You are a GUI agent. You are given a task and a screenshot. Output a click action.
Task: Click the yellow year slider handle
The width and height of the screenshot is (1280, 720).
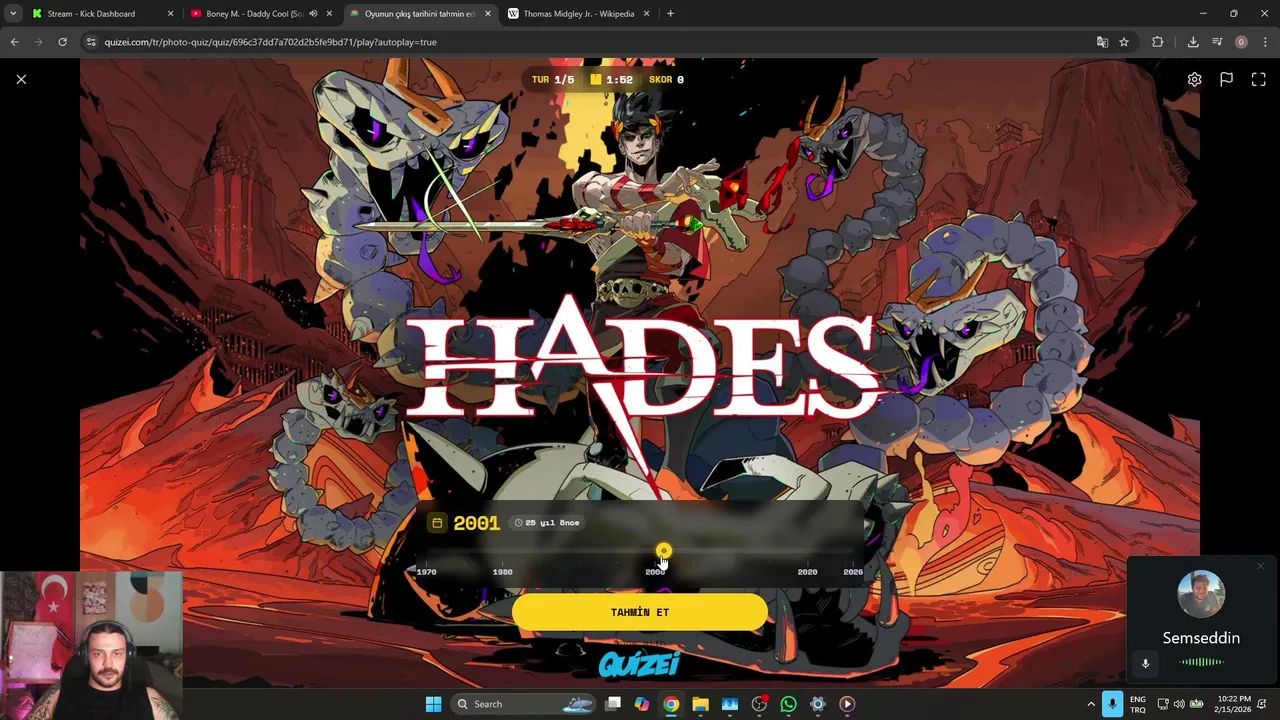[664, 551]
